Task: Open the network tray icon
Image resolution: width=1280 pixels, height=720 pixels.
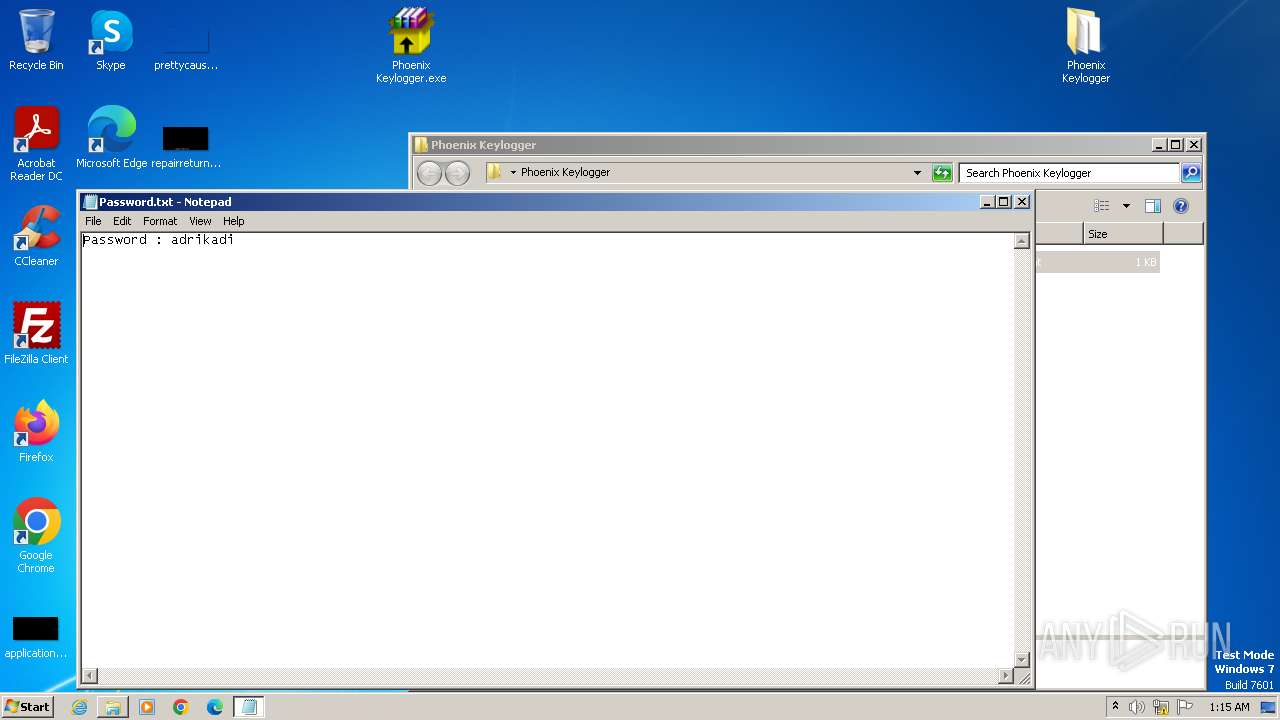Action: point(1161,707)
